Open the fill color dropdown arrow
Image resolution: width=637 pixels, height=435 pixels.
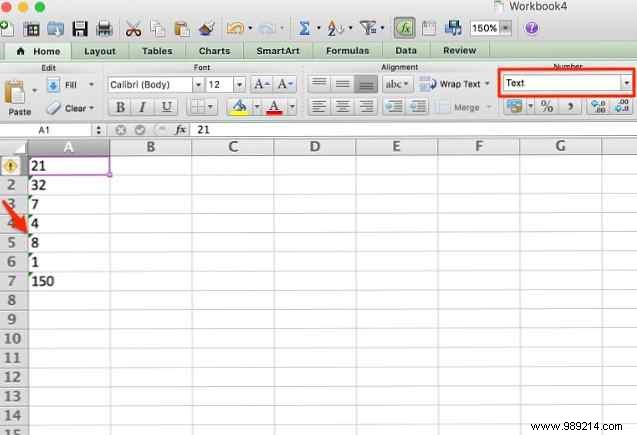tap(257, 107)
